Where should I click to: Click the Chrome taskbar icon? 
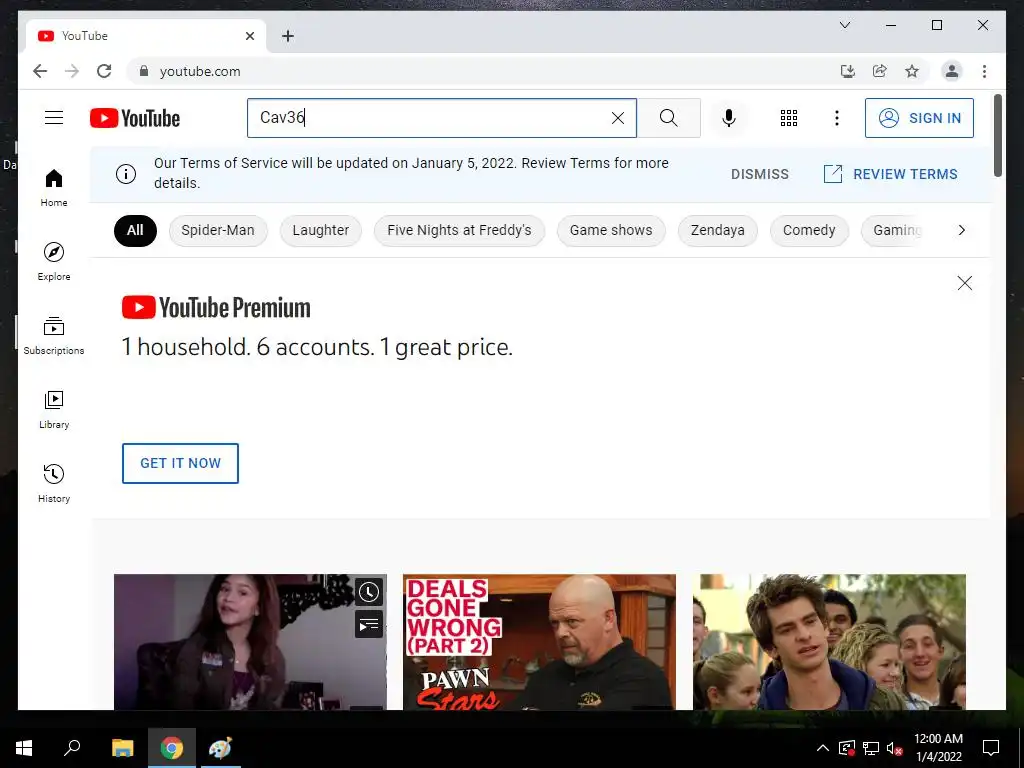[x=172, y=748]
